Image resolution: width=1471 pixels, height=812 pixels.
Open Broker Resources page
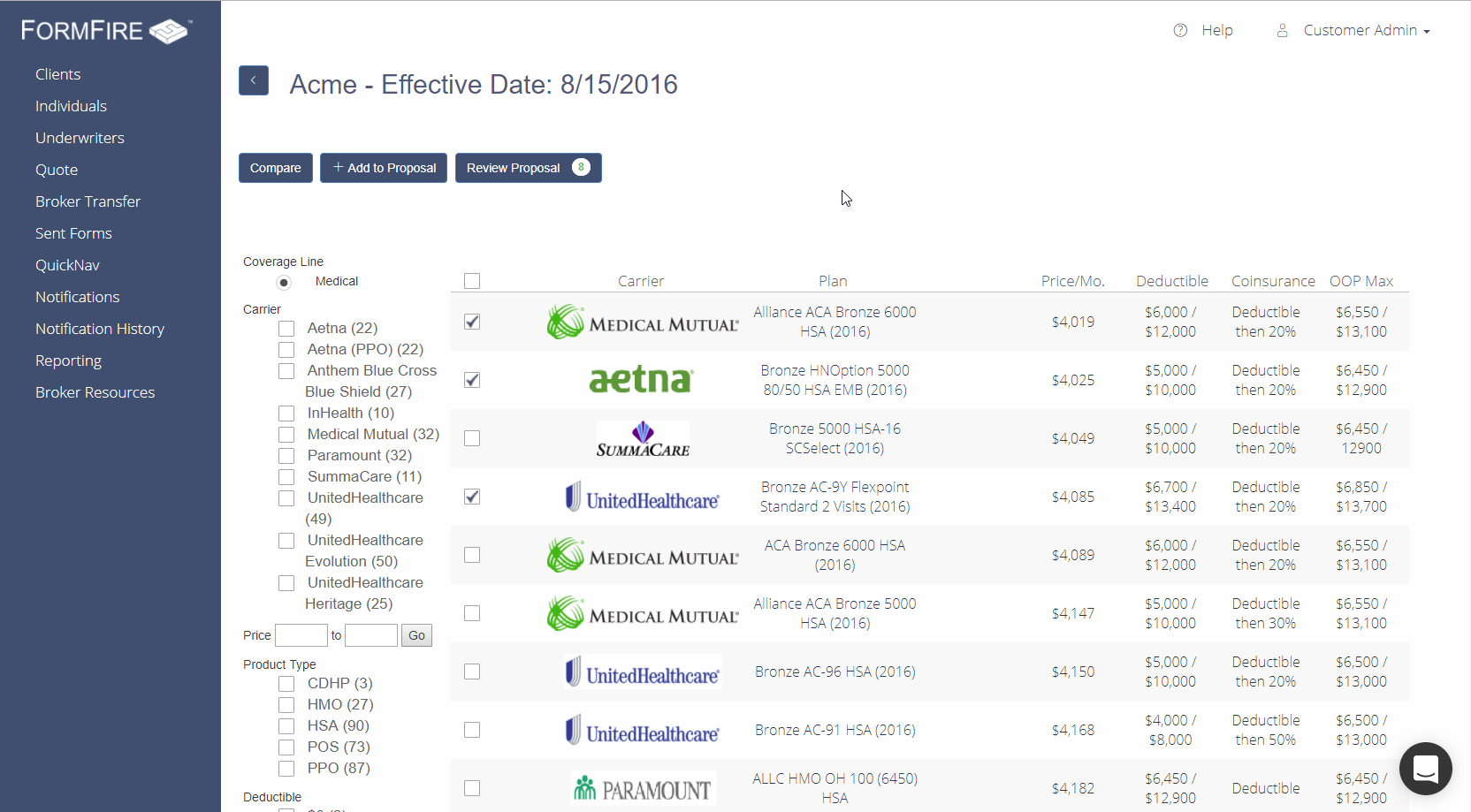point(95,392)
